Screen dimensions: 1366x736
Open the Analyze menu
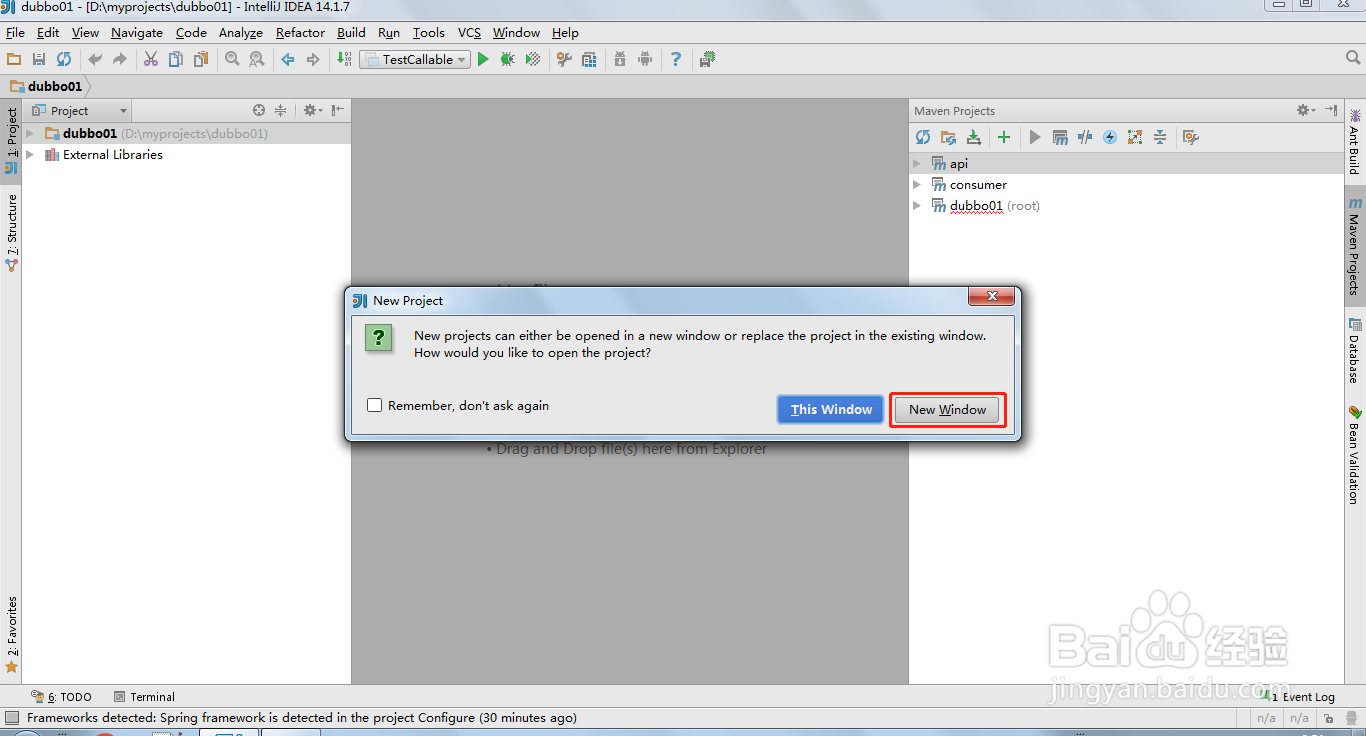pyautogui.click(x=240, y=33)
